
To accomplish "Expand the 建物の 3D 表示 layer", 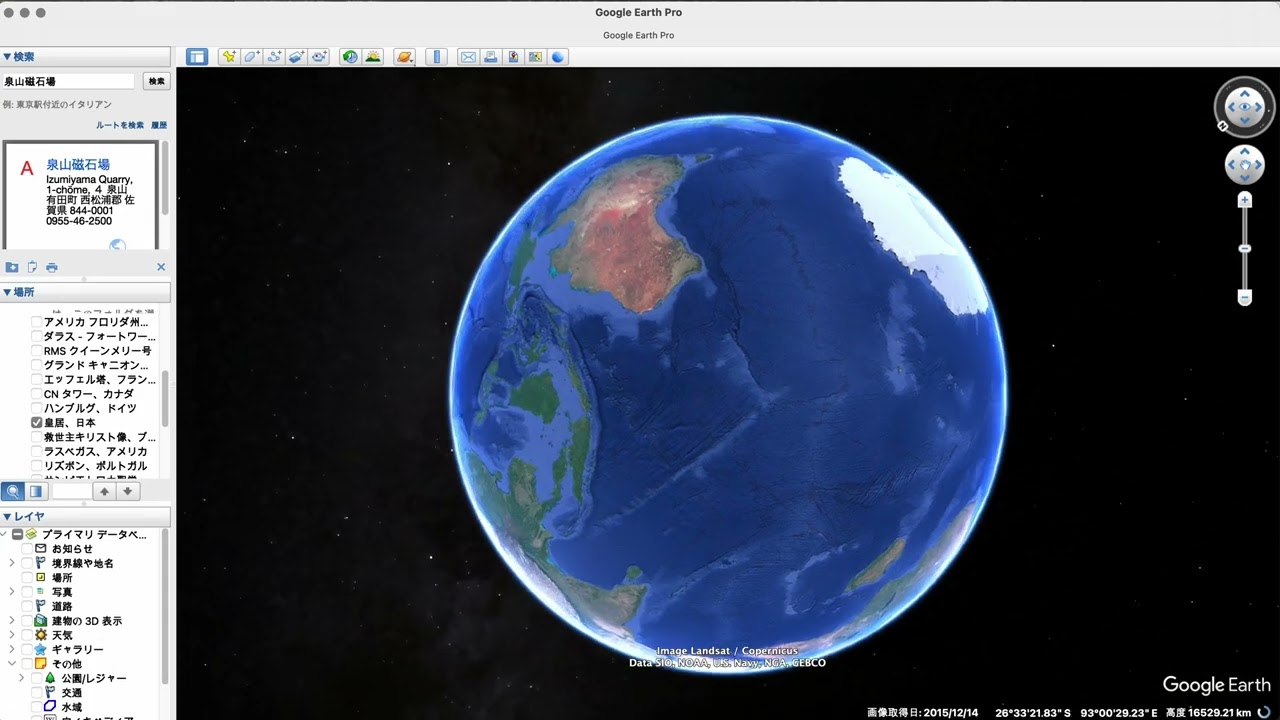I will pyautogui.click(x=12, y=621).
